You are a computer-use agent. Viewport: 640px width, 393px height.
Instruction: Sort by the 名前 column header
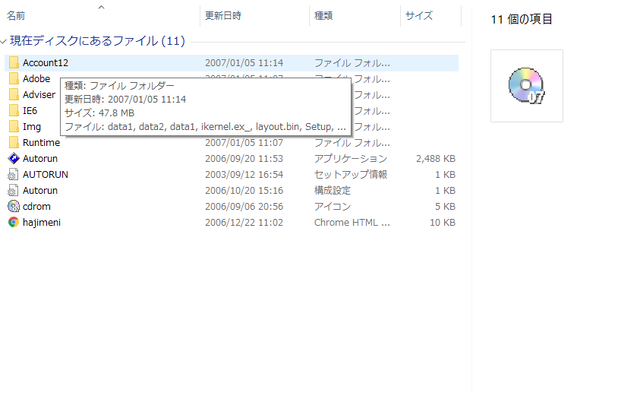(x=16, y=16)
